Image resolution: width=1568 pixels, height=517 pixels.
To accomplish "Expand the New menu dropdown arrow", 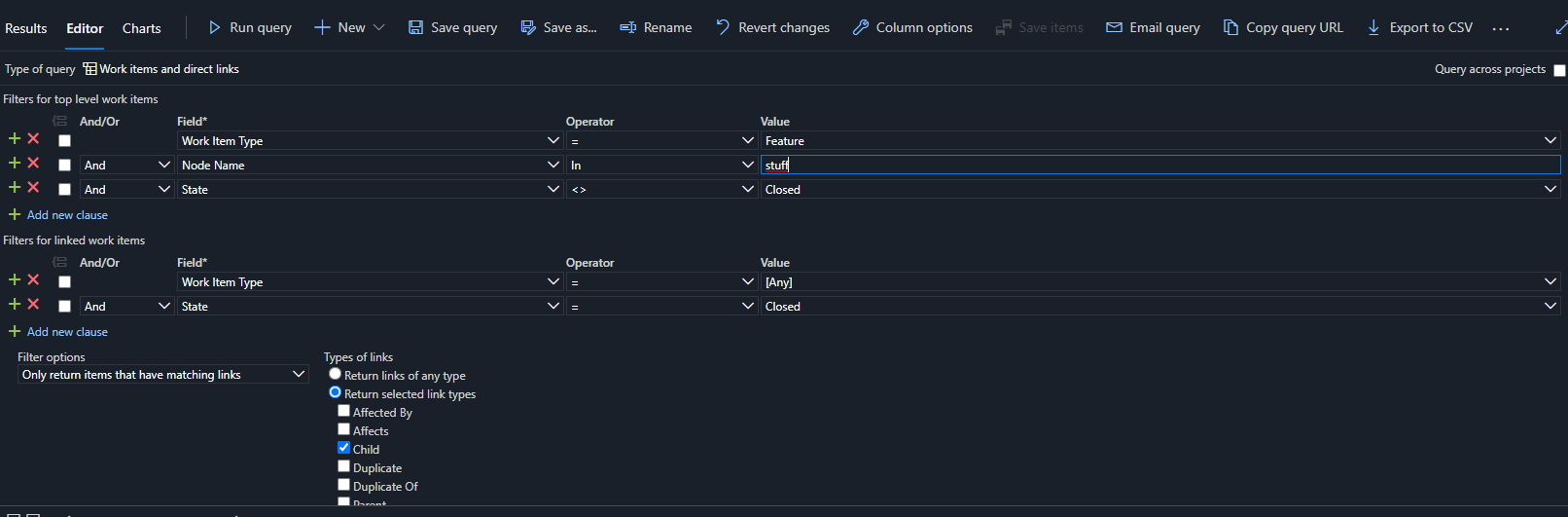I will (379, 27).
